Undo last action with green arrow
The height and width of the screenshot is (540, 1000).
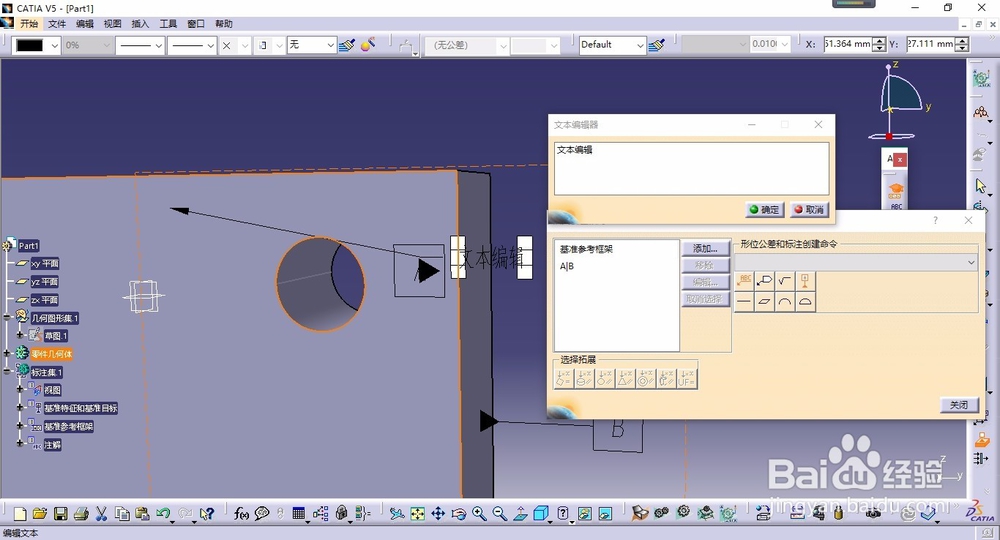(163, 513)
